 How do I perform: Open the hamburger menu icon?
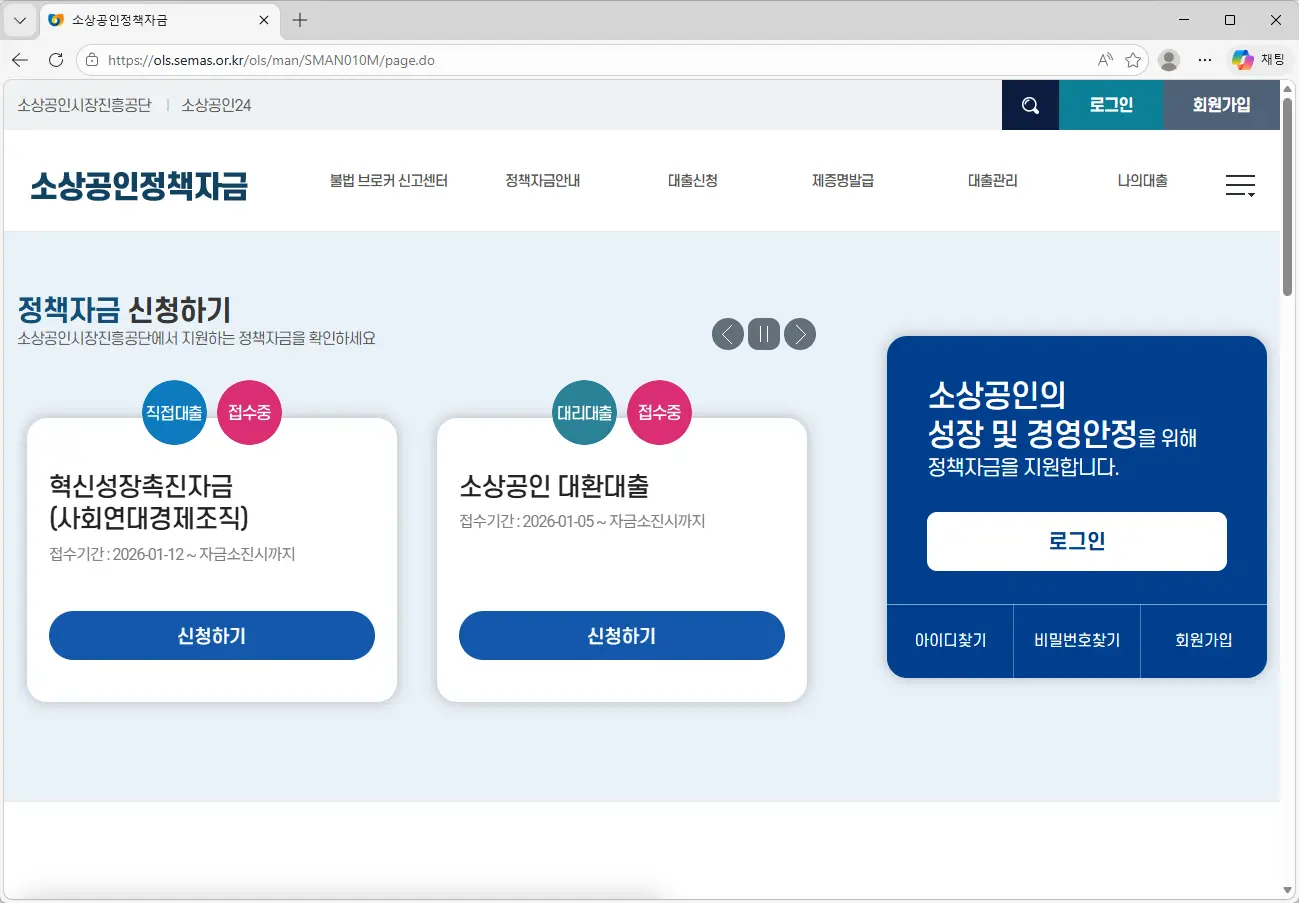(x=1240, y=185)
